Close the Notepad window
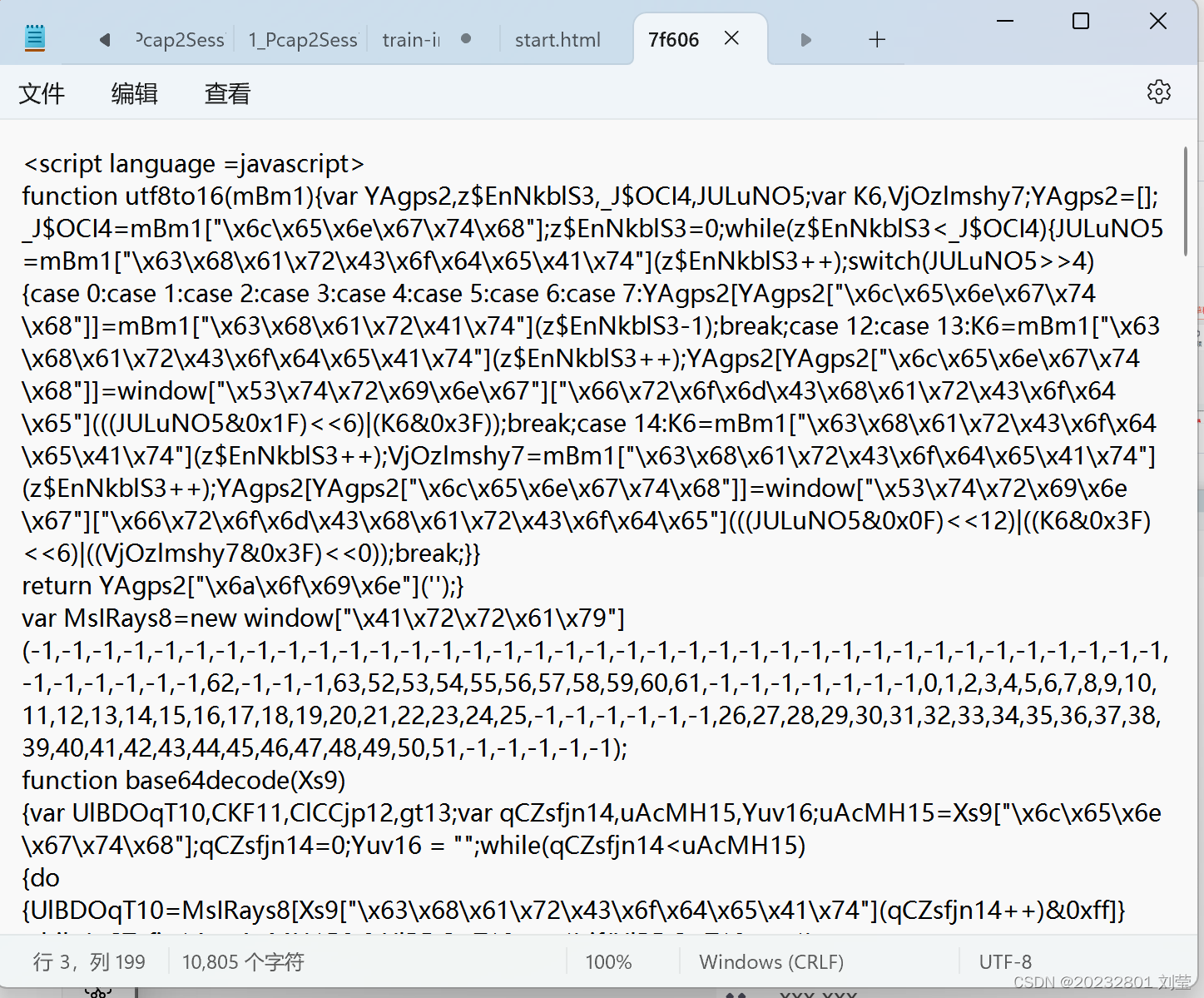This screenshot has width=1204, height=998. tap(1158, 21)
